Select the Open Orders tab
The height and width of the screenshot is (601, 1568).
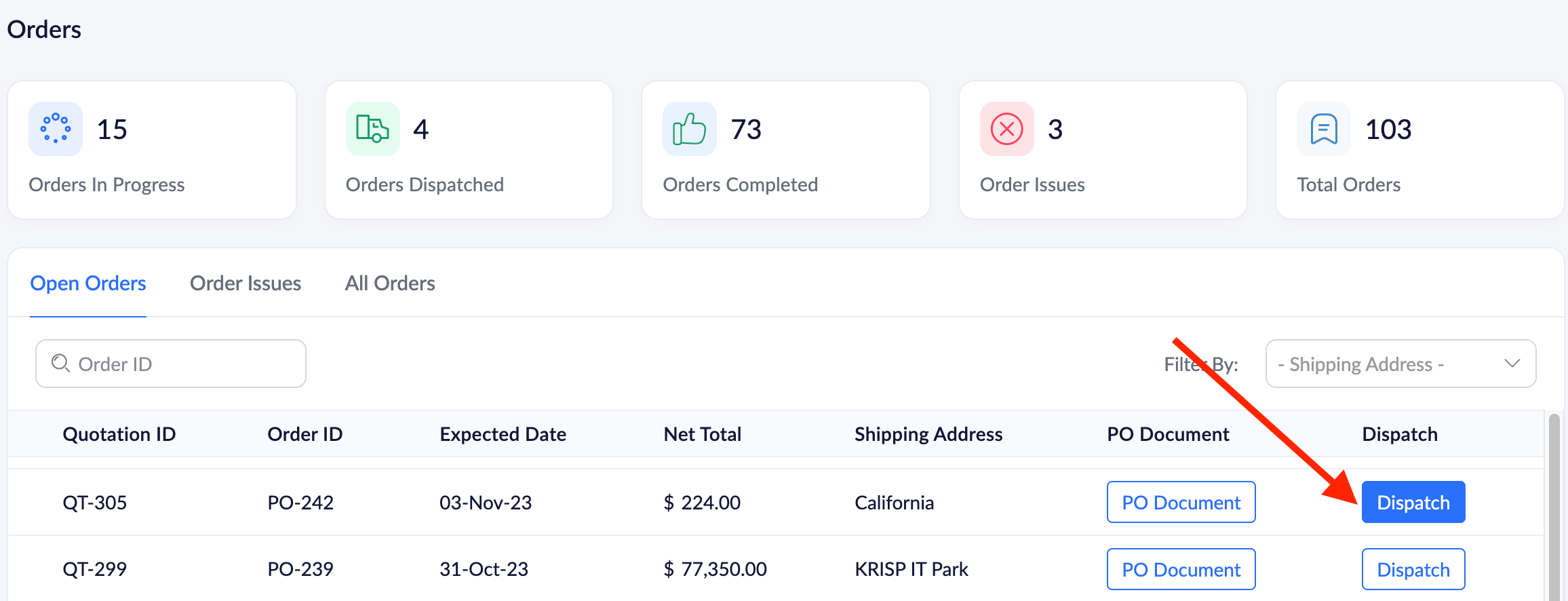coord(88,284)
